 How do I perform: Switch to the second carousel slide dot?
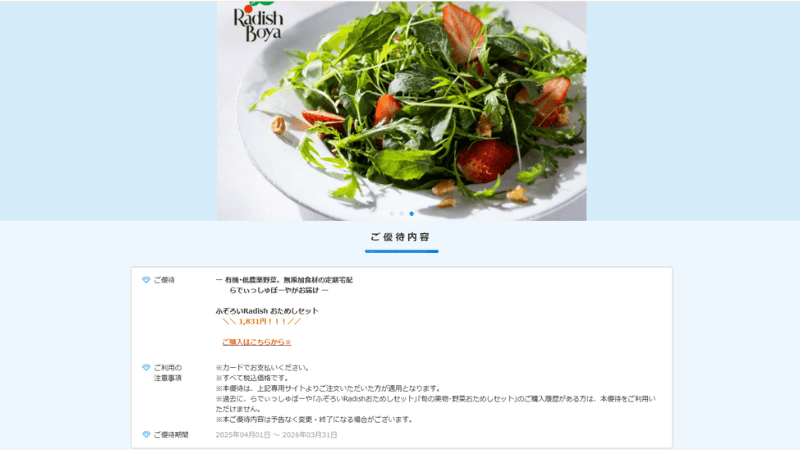pyautogui.click(x=402, y=214)
